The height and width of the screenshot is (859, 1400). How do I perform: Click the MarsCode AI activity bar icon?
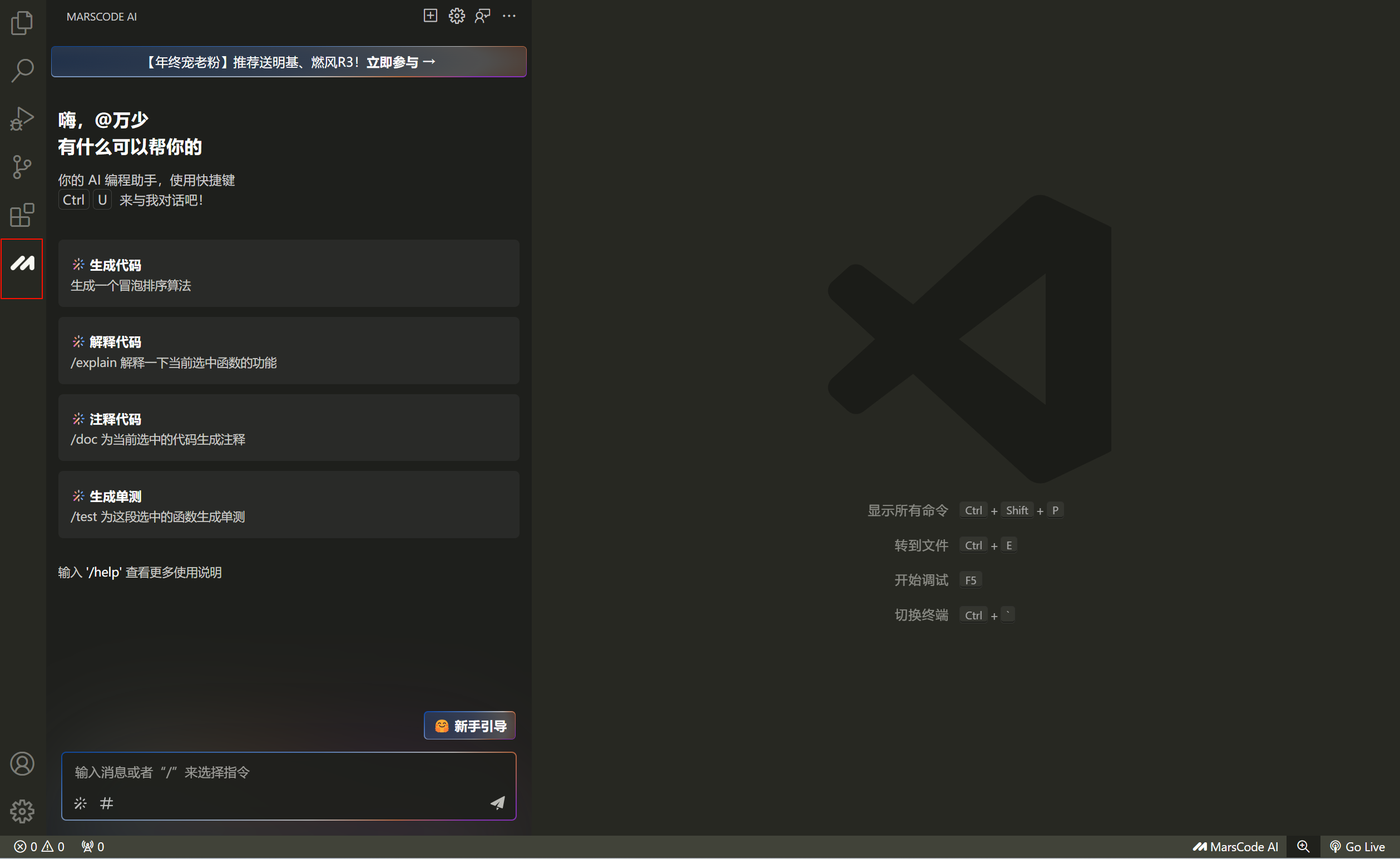click(x=22, y=264)
